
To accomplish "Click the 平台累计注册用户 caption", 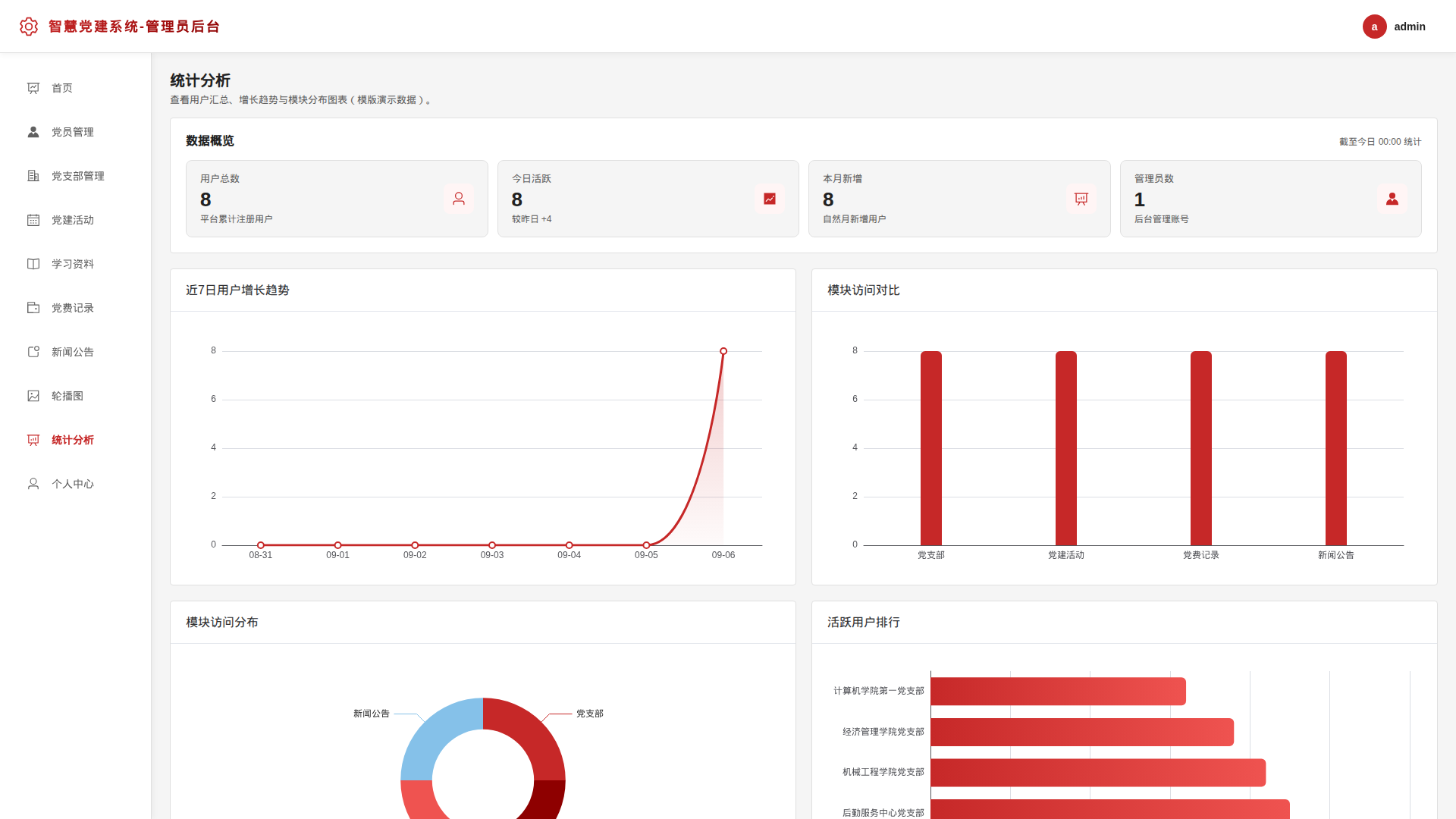I will click(237, 219).
